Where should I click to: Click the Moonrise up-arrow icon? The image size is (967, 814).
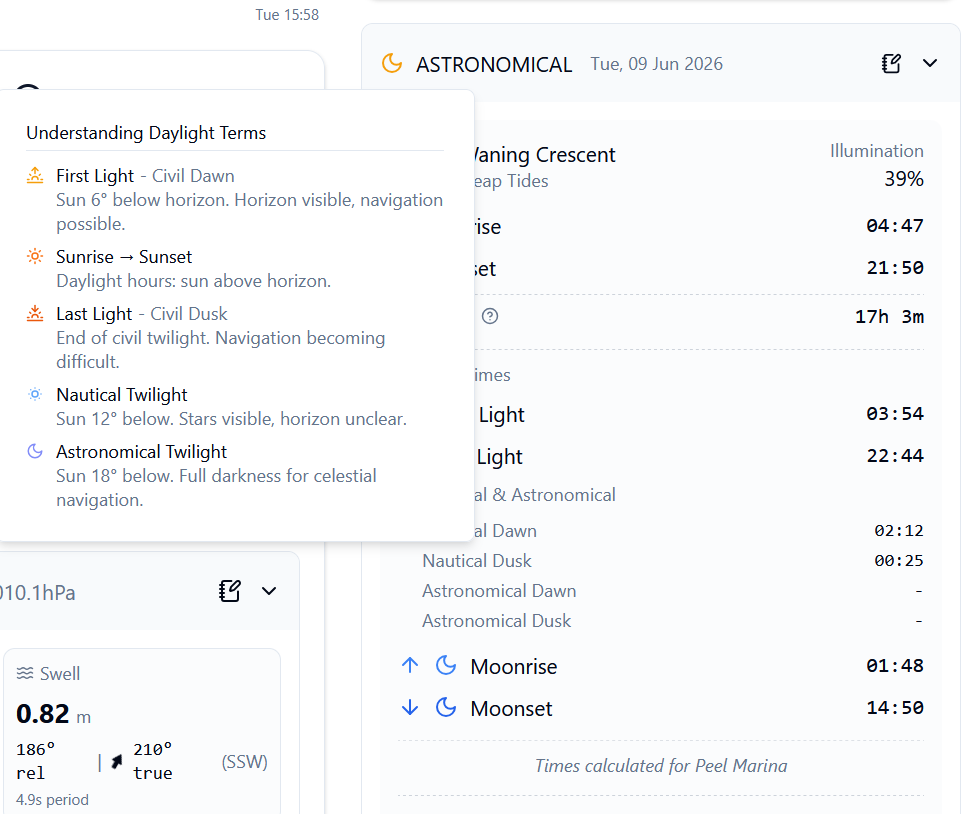[x=410, y=665]
